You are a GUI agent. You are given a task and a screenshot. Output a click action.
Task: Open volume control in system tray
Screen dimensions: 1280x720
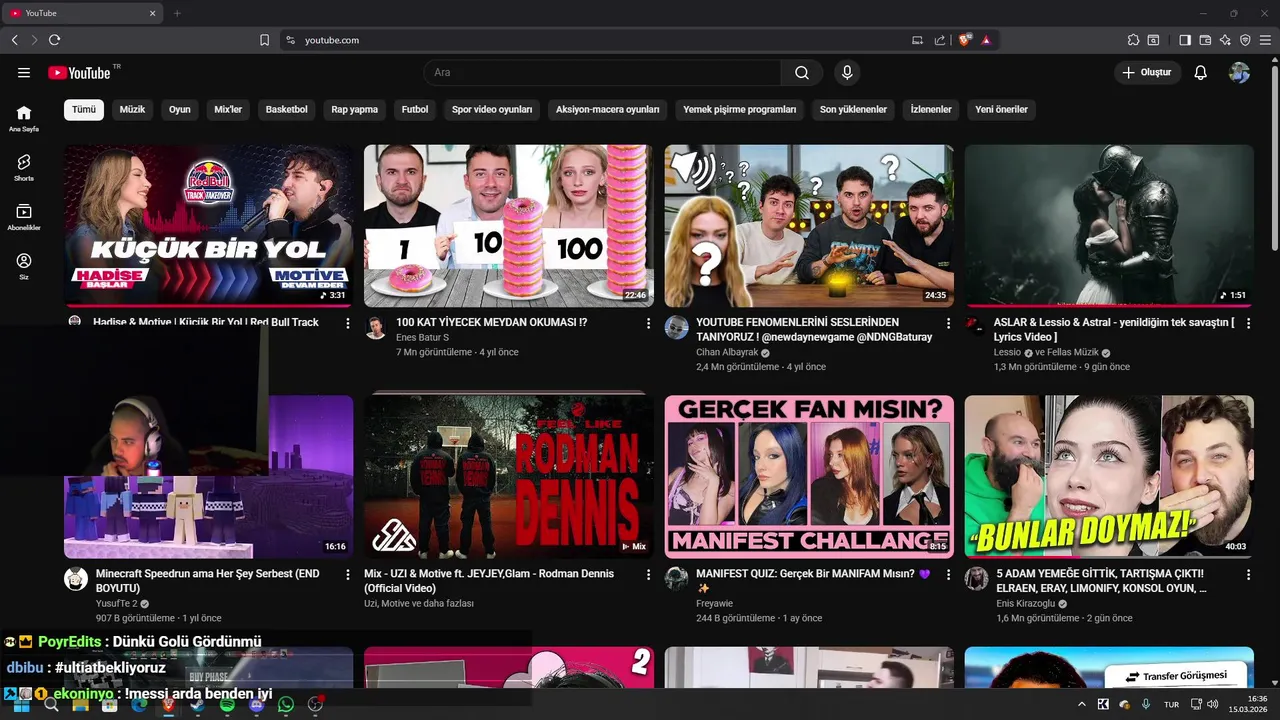coord(1213,705)
